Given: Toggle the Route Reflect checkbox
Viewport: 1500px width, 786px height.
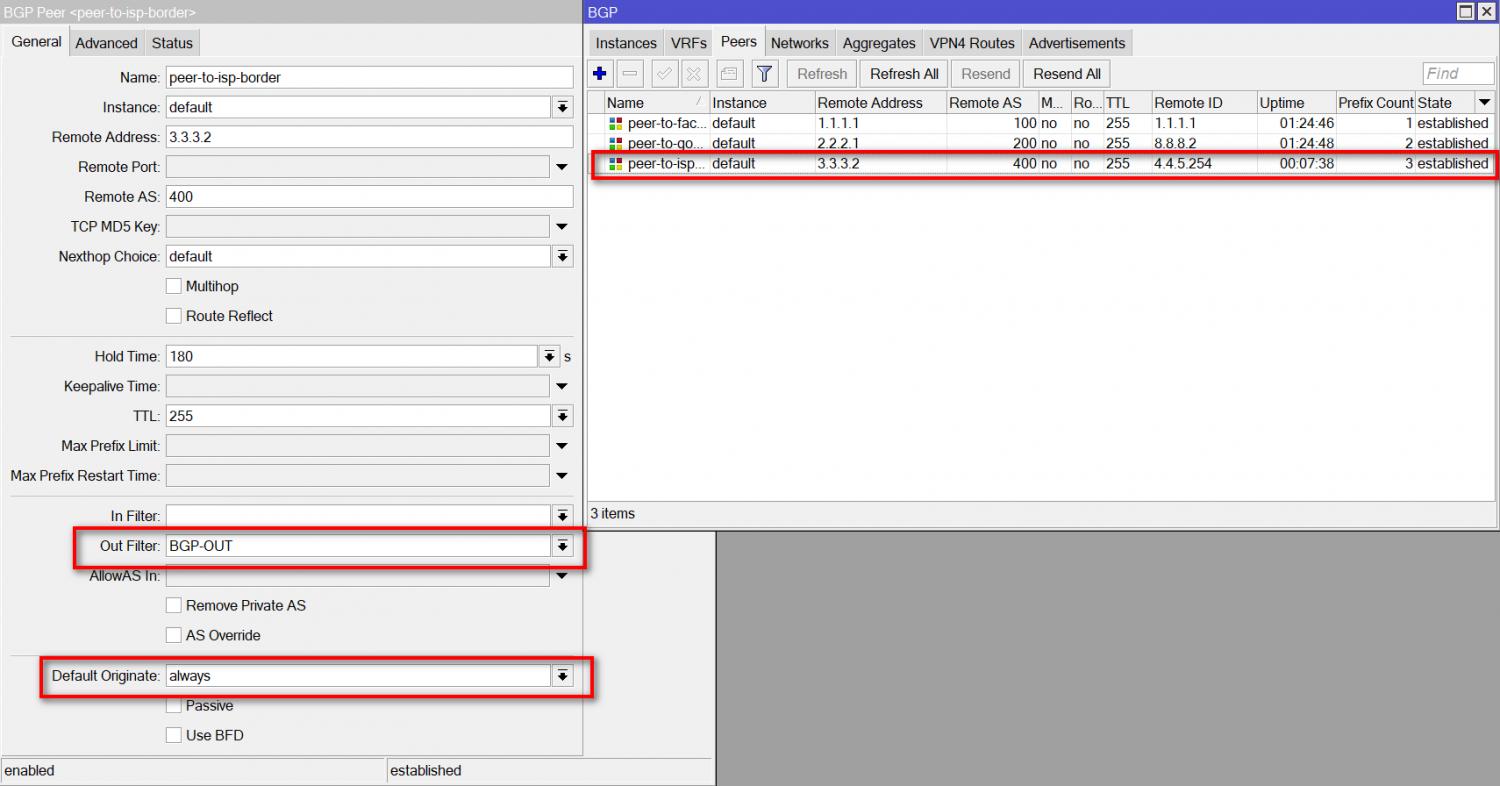Looking at the screenshot, I should (174, 316).
